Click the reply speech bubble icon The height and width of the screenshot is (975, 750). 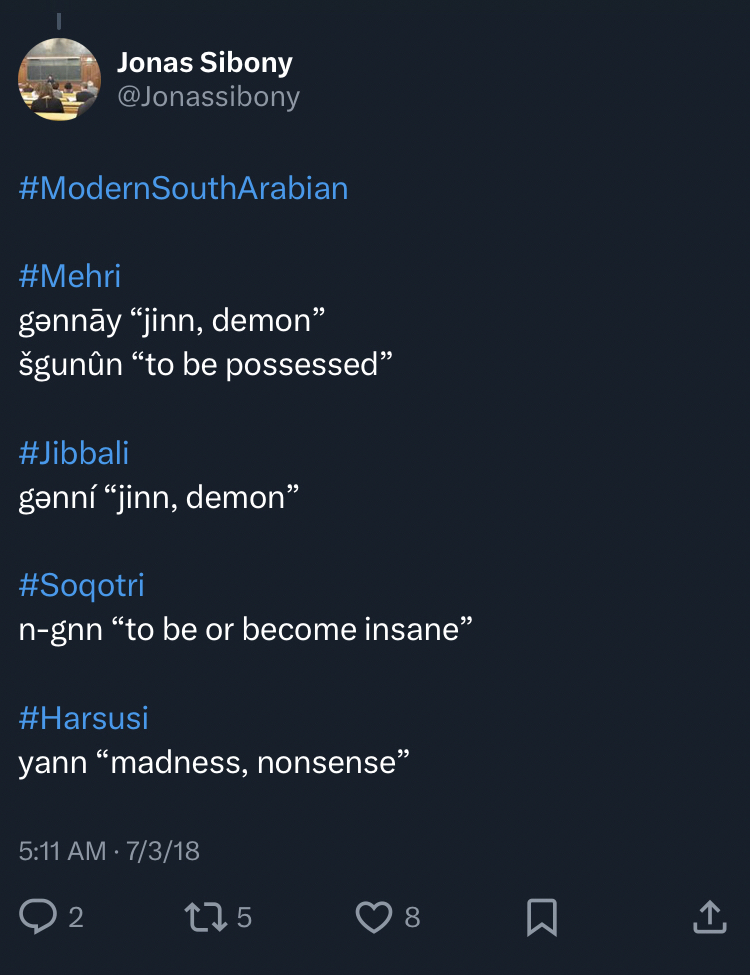[x=38, y=916]
